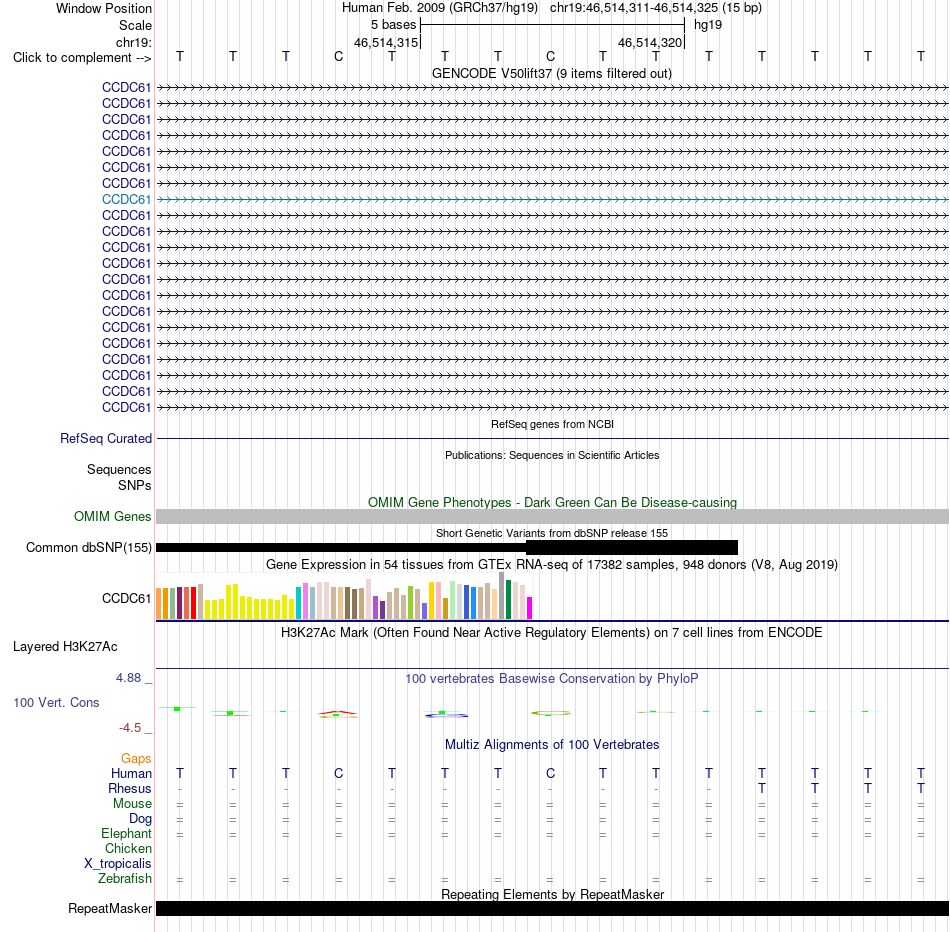Viewport: 950px width, 932px height.
Task: Click the X_tropicalis species label
Action: click(x=118, y=864)
